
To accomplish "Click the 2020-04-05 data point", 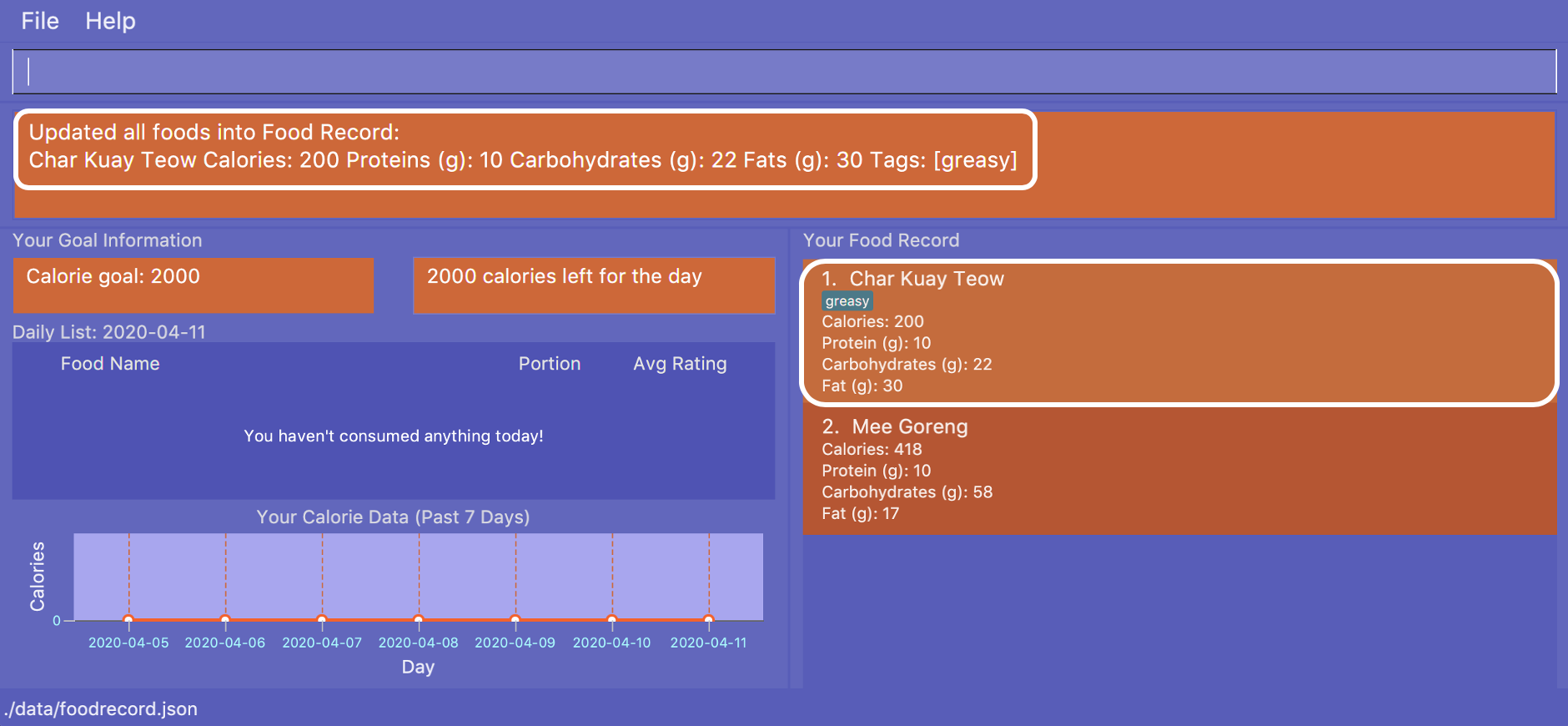I will pos(128,619).
